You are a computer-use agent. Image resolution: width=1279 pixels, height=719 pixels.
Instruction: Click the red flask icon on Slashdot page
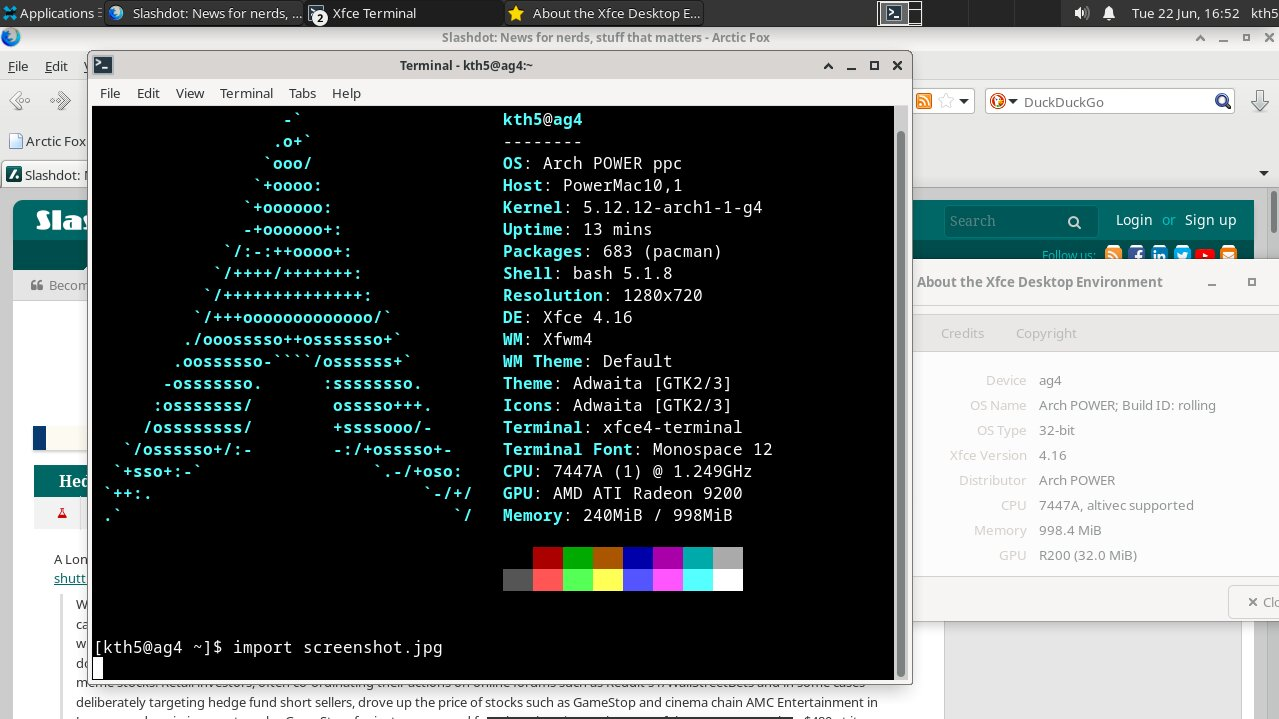point(61,512)
